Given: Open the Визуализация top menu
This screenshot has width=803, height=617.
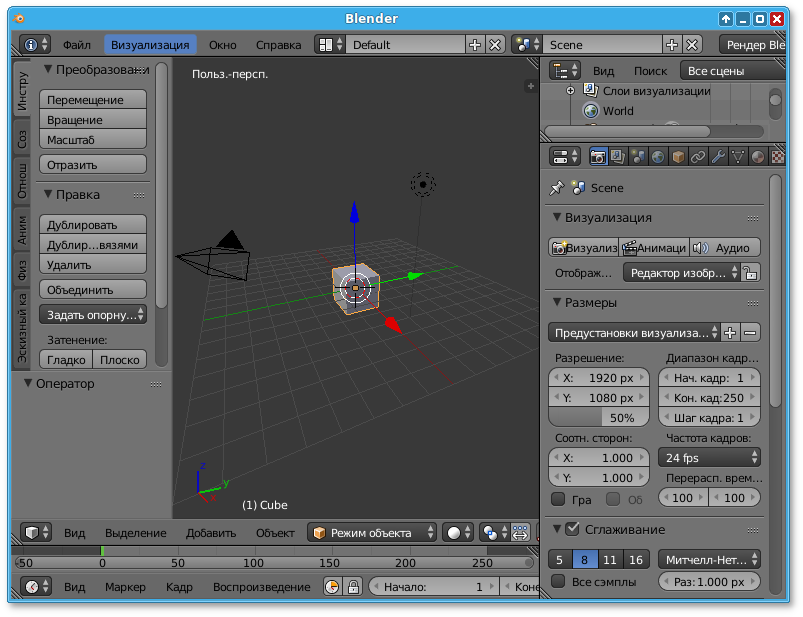Looking at the screenshot, I should coord(150,45).
